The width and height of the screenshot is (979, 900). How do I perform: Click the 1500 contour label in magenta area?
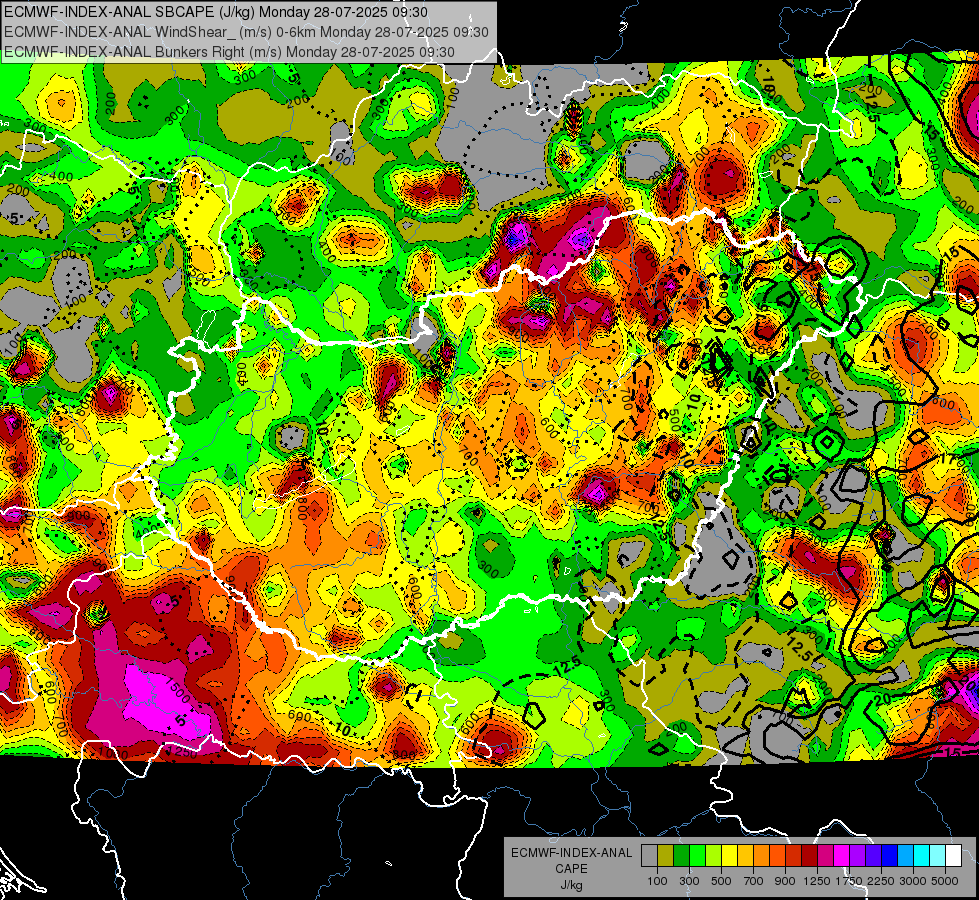[x=180, y=691]
